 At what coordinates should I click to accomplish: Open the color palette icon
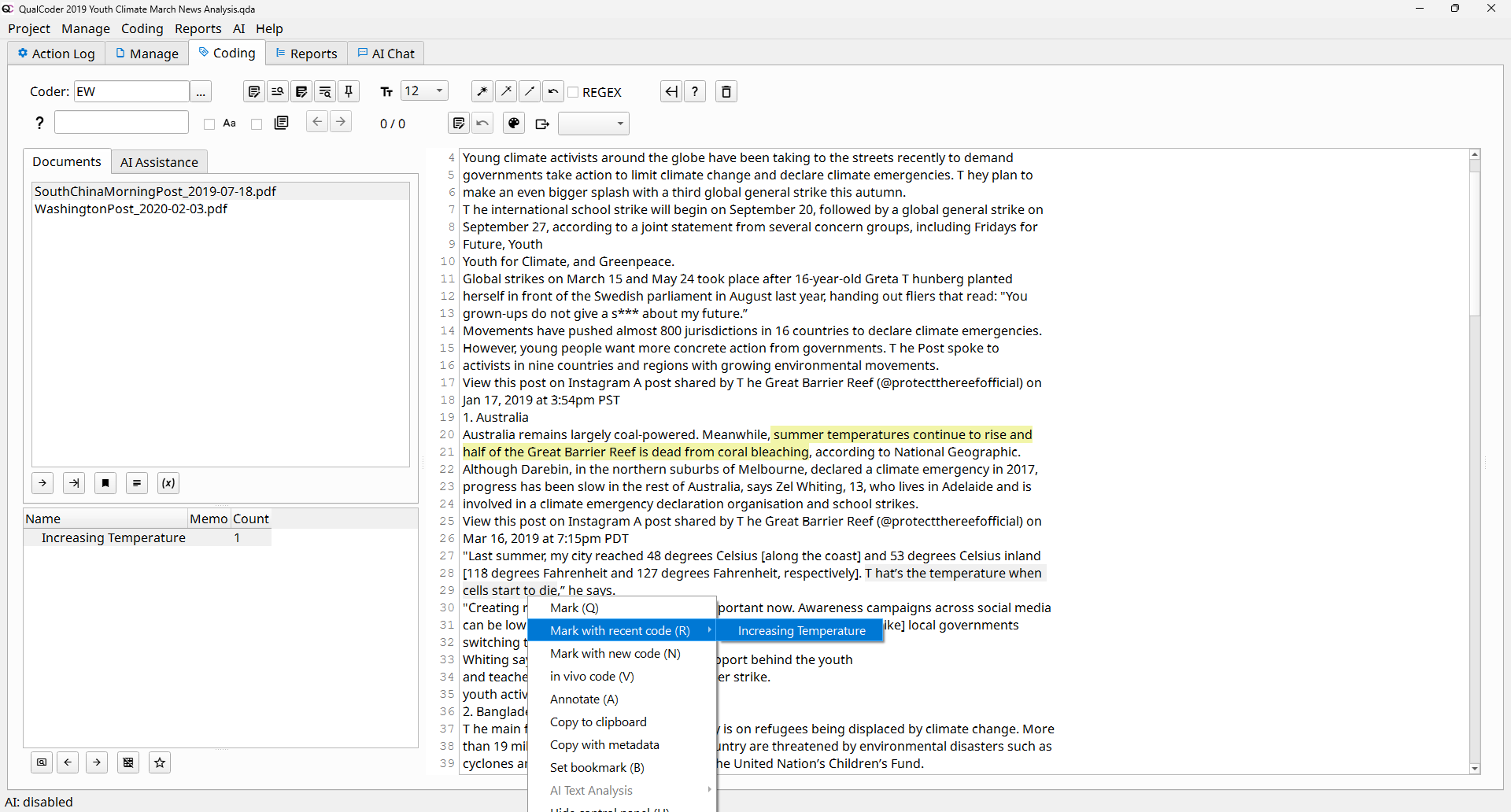pos(514,124)
